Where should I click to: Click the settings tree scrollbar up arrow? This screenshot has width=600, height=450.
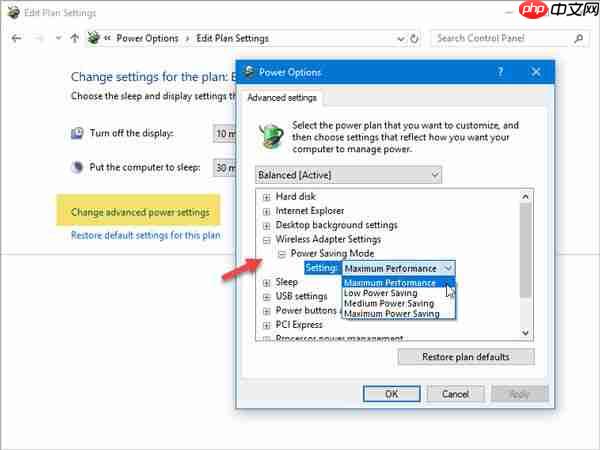(x=525, y=197)
